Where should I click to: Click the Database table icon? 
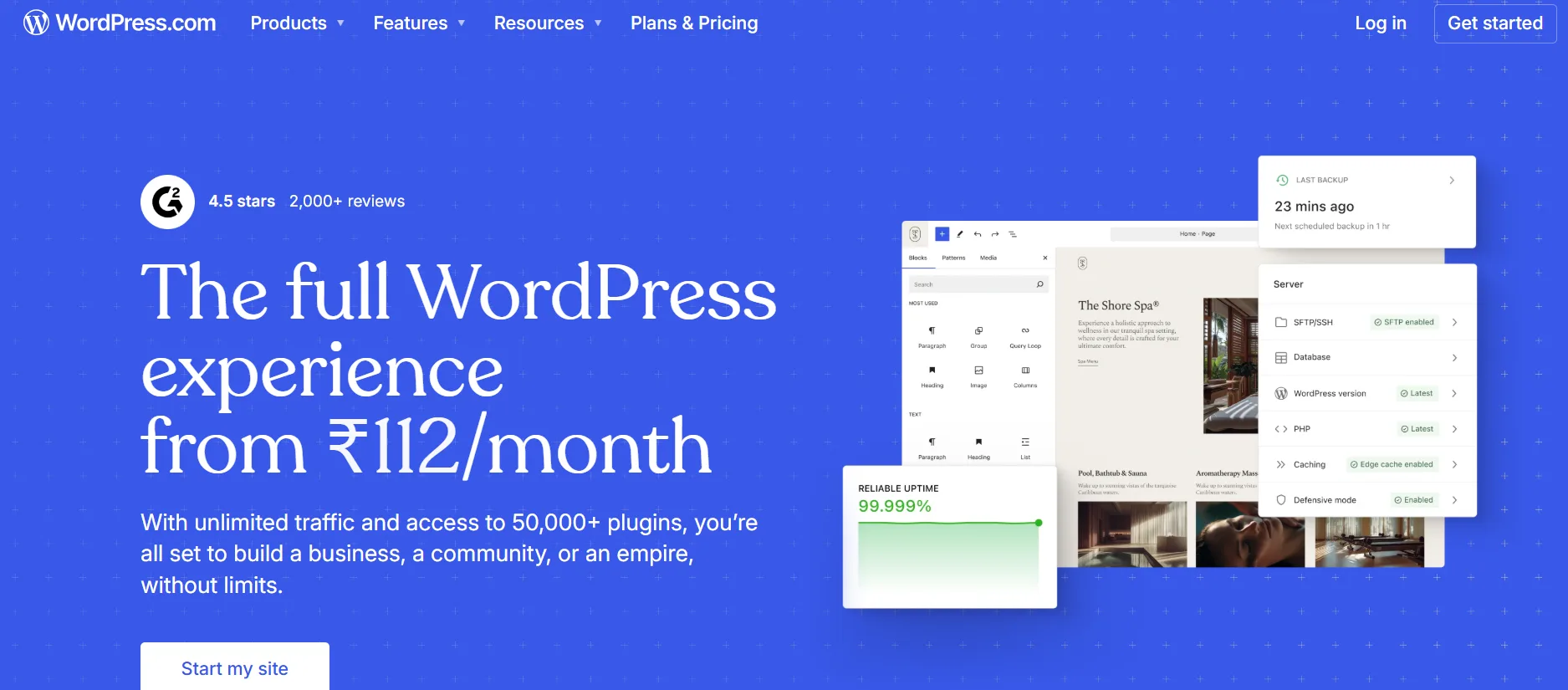(1281, 358)
